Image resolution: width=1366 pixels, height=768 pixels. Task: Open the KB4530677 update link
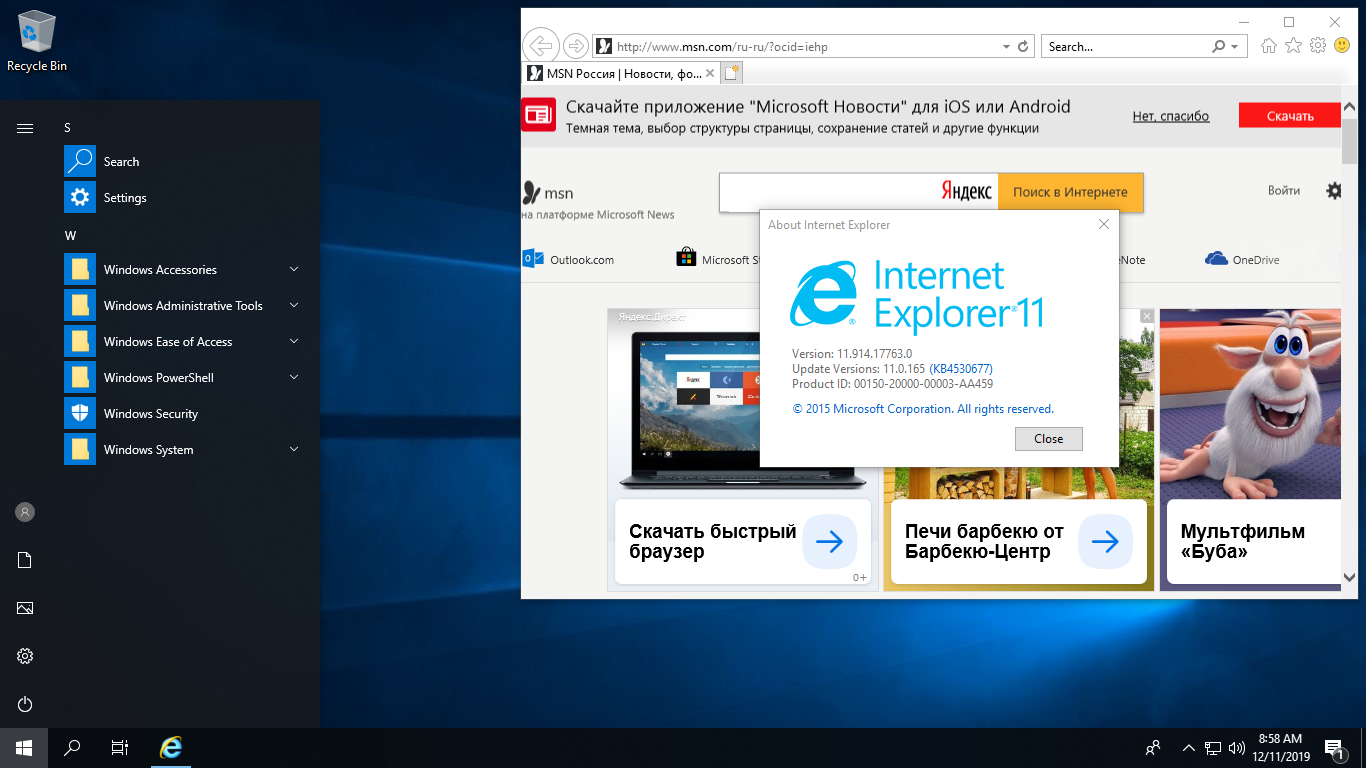[x=961, y=369]
